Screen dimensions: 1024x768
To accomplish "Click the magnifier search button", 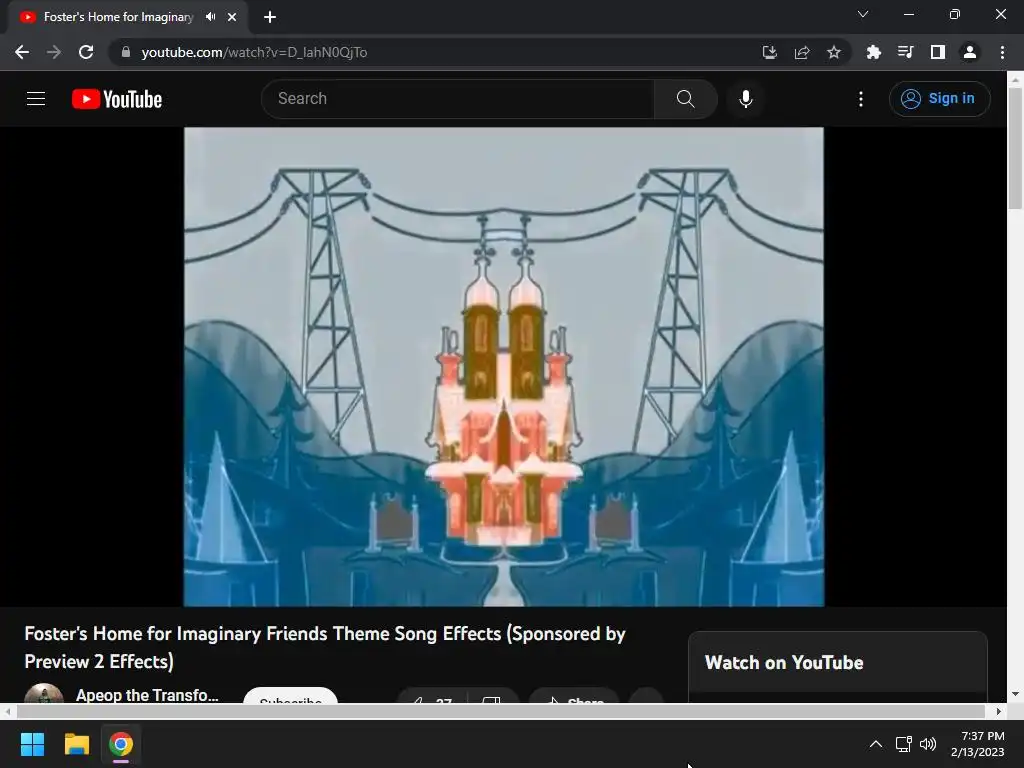I will (x=685, y=99).
